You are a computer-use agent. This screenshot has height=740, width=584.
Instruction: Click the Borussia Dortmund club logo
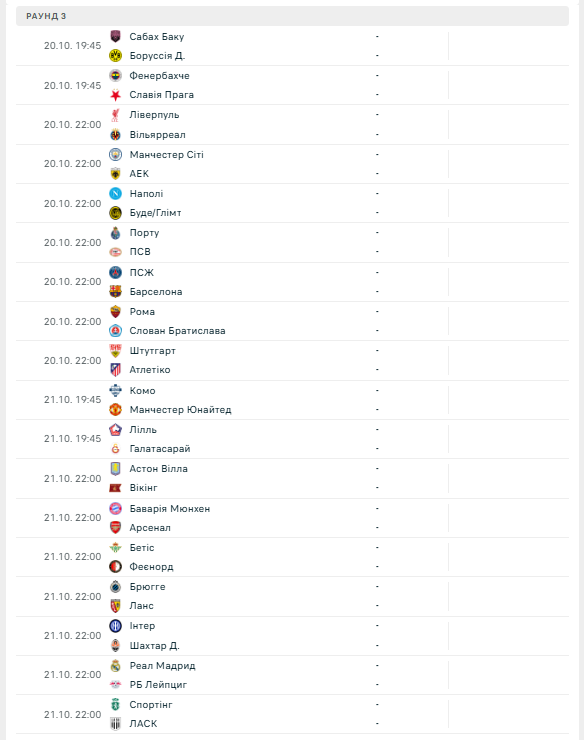tap(115, 56)
